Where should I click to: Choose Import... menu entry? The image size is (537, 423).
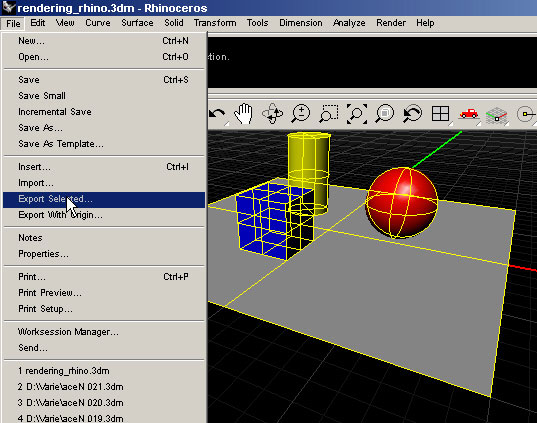pos(104,183)
